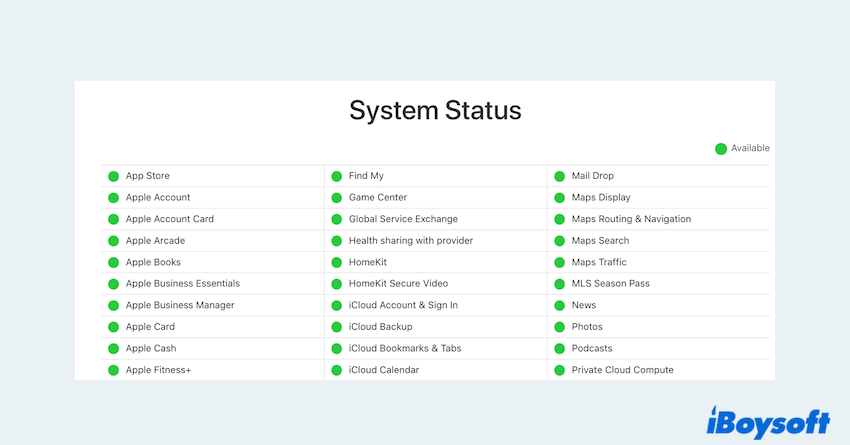Click the status indicator beside Mail Drop
The image size is (850, 445).
(x=560, y=176)
